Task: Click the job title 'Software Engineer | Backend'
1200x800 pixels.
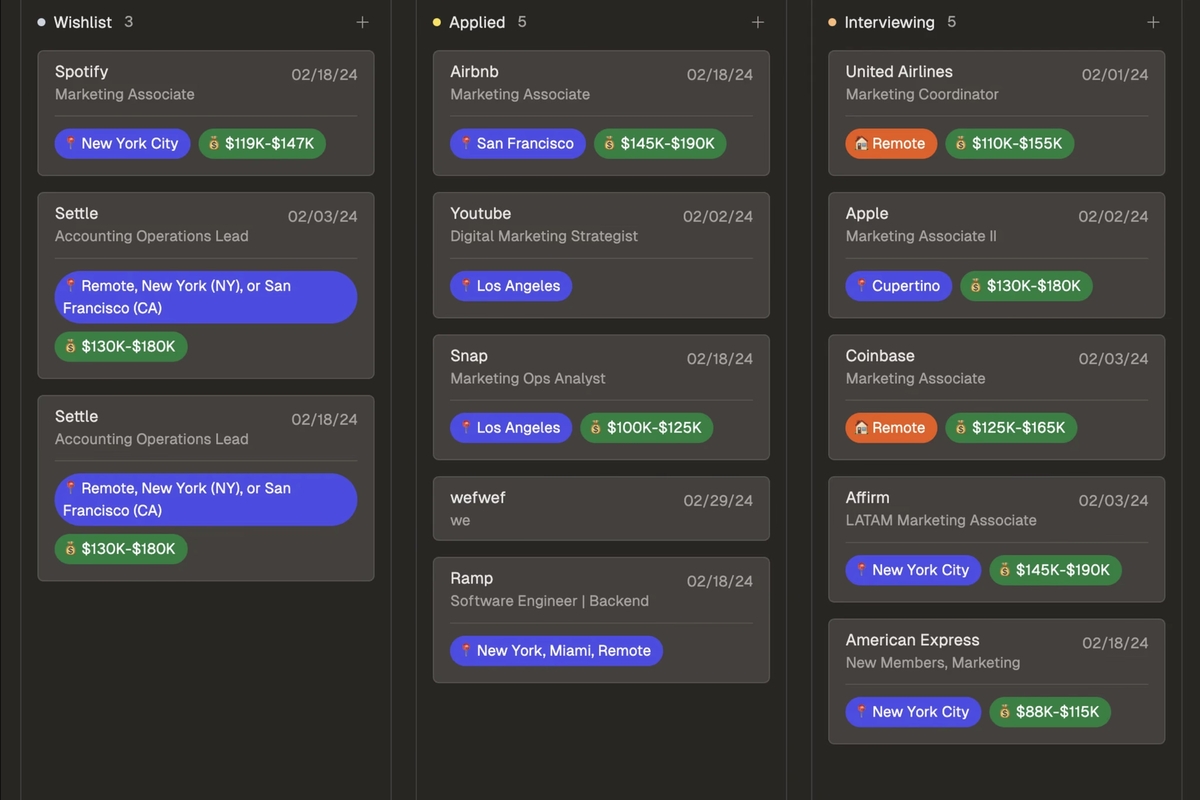Action: [550, 601]
